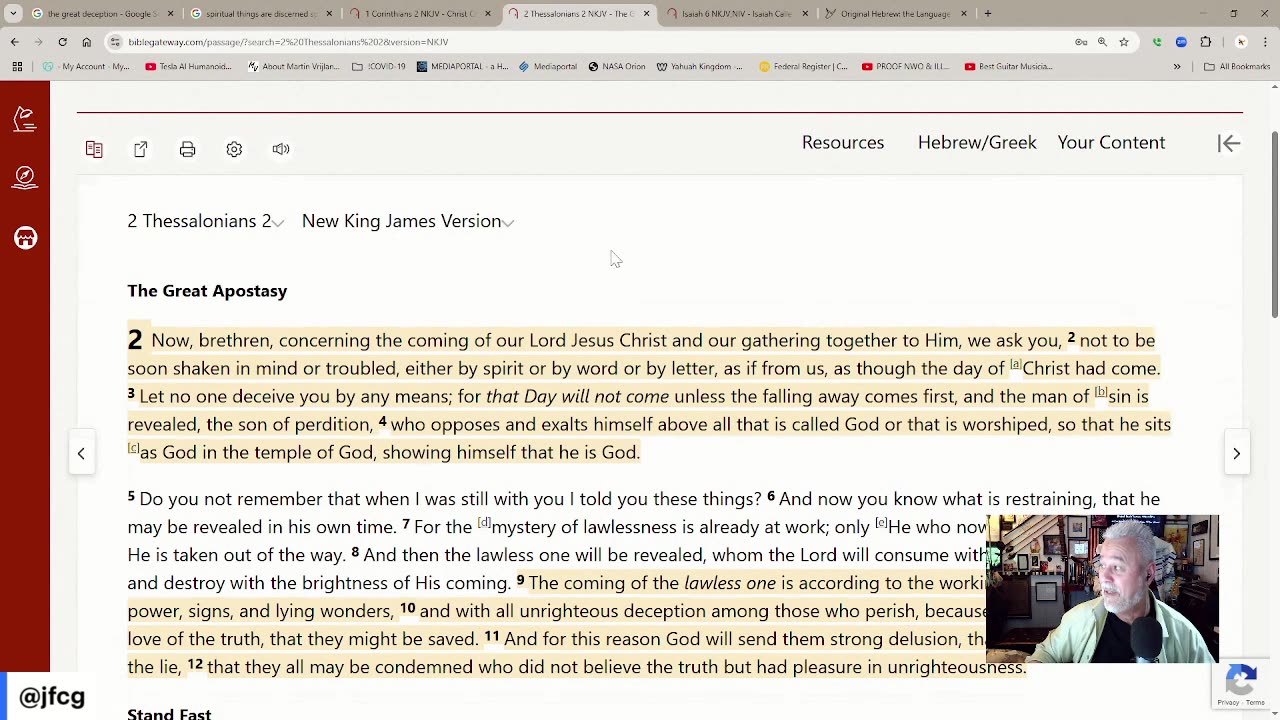Open the apps grid in bookmarks bar

[x=17, y=67]
